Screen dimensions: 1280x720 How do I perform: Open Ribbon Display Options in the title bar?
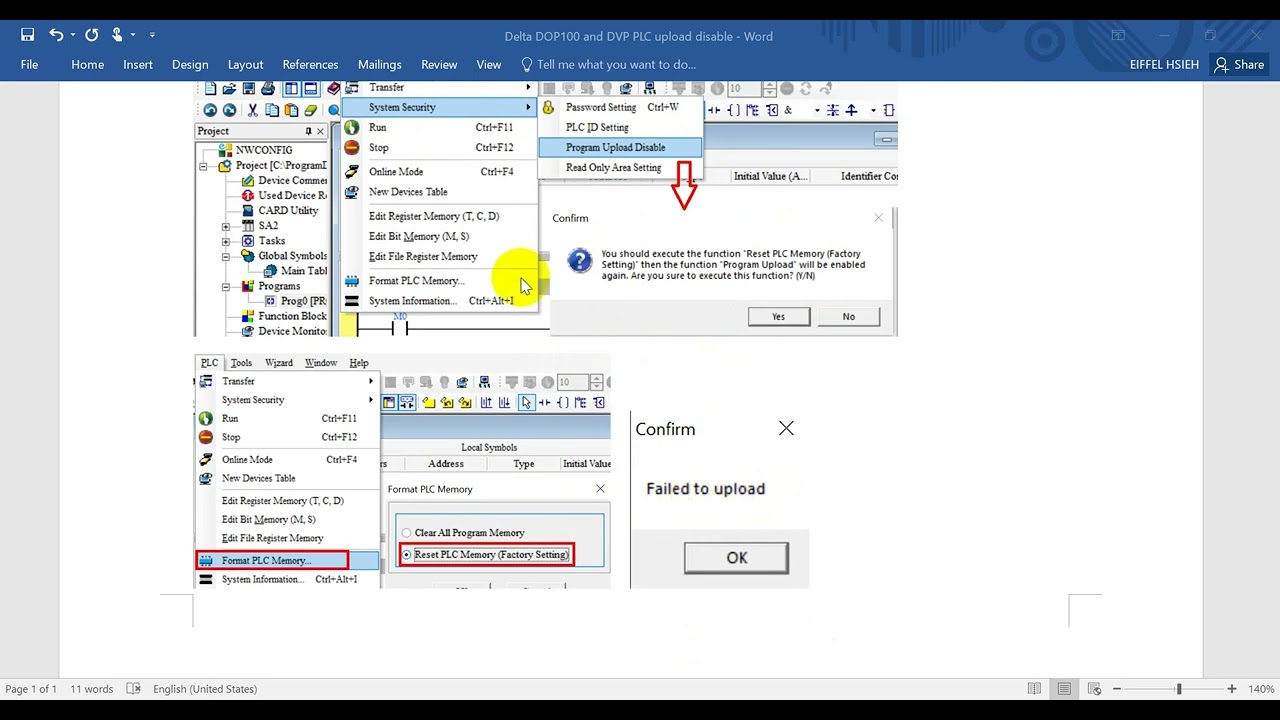[1118, 35]
